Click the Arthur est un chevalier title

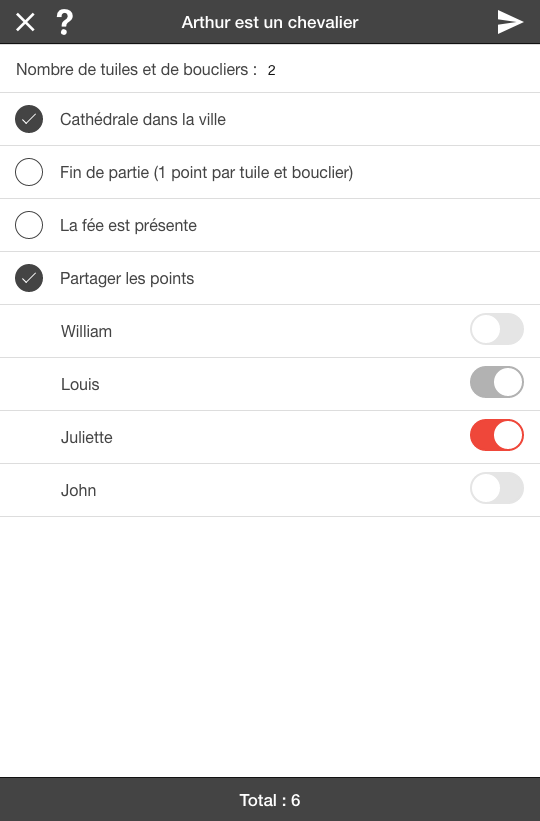(x=270, y=23)
